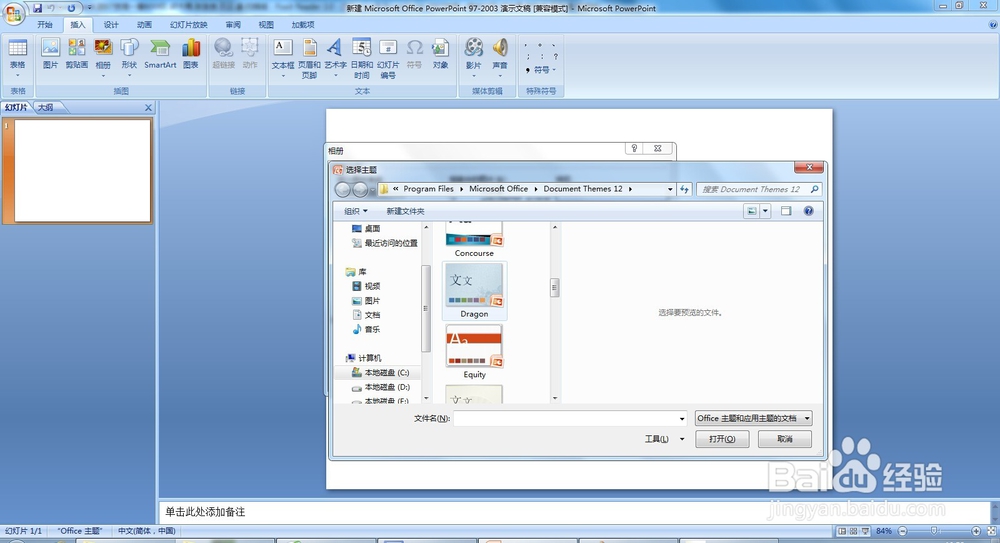Screen dimensions: 1000x543
Task: Insert picture icon in ribbon
Action: (x=50, y=54)
